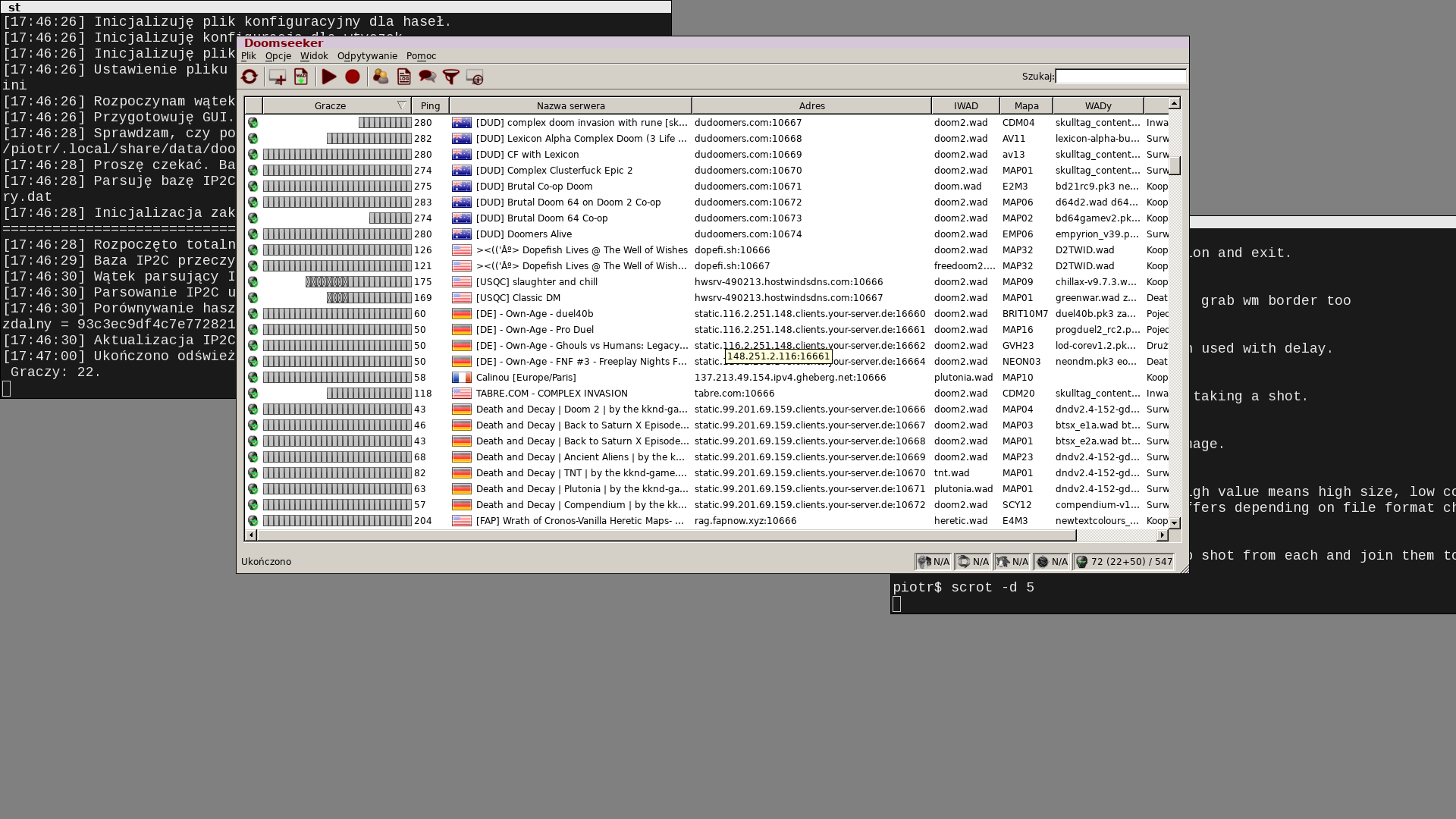Image resolution: width=1456 pixels, height=819 pixels.
Task: Click the Nazwa serwera column header
Action: 570,106
